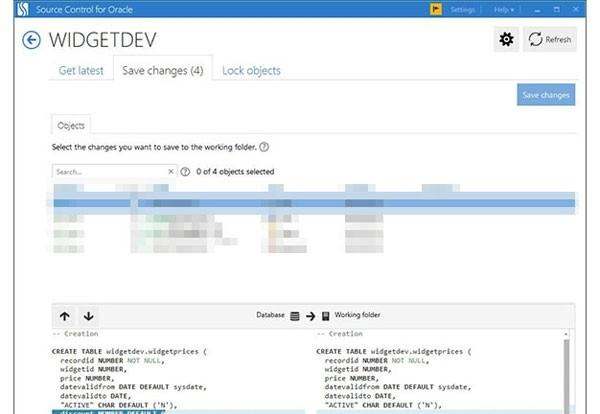Image resolution: width=600 pixels, height=414 pixels.
Task: Click the diff pane vertical scrollbar
Action: [566, 375]
